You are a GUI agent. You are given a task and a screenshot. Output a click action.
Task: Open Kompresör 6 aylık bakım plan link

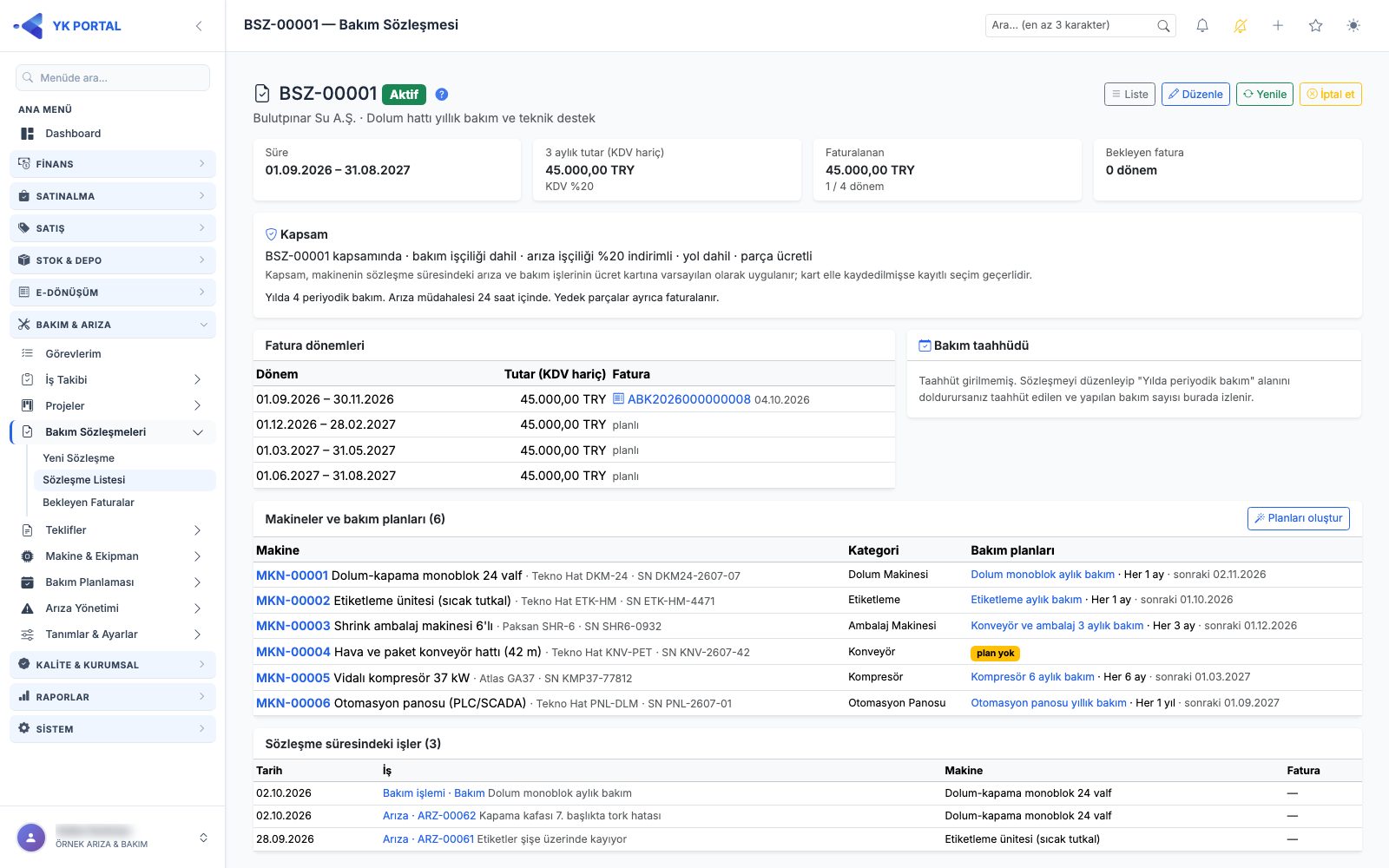pyautogui.click(x=1032, y=677)
